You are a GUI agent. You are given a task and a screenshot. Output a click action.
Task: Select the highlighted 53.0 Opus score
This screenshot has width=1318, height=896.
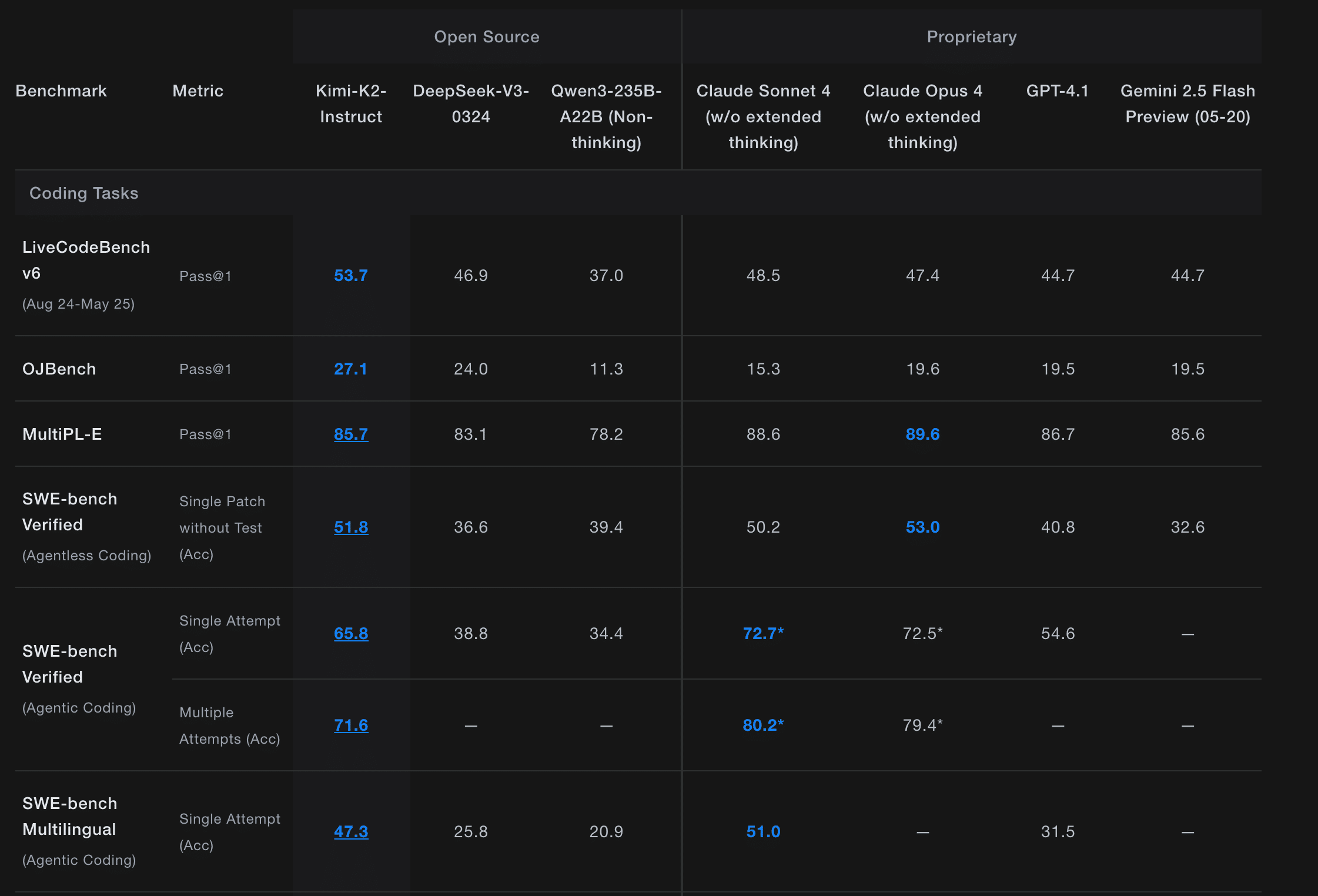[922, 527]
